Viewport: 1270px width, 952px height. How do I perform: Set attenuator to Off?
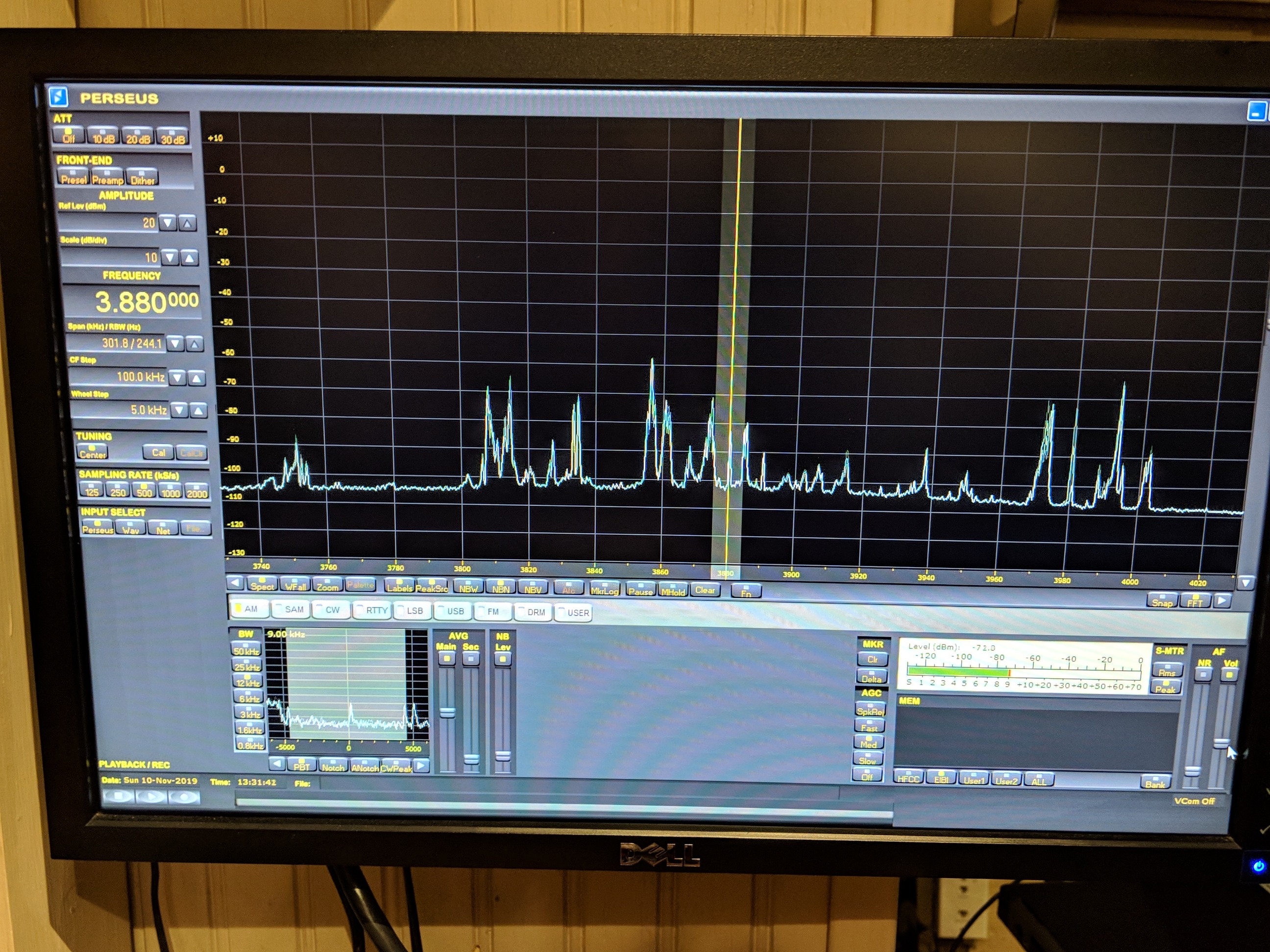click(68, 136)
